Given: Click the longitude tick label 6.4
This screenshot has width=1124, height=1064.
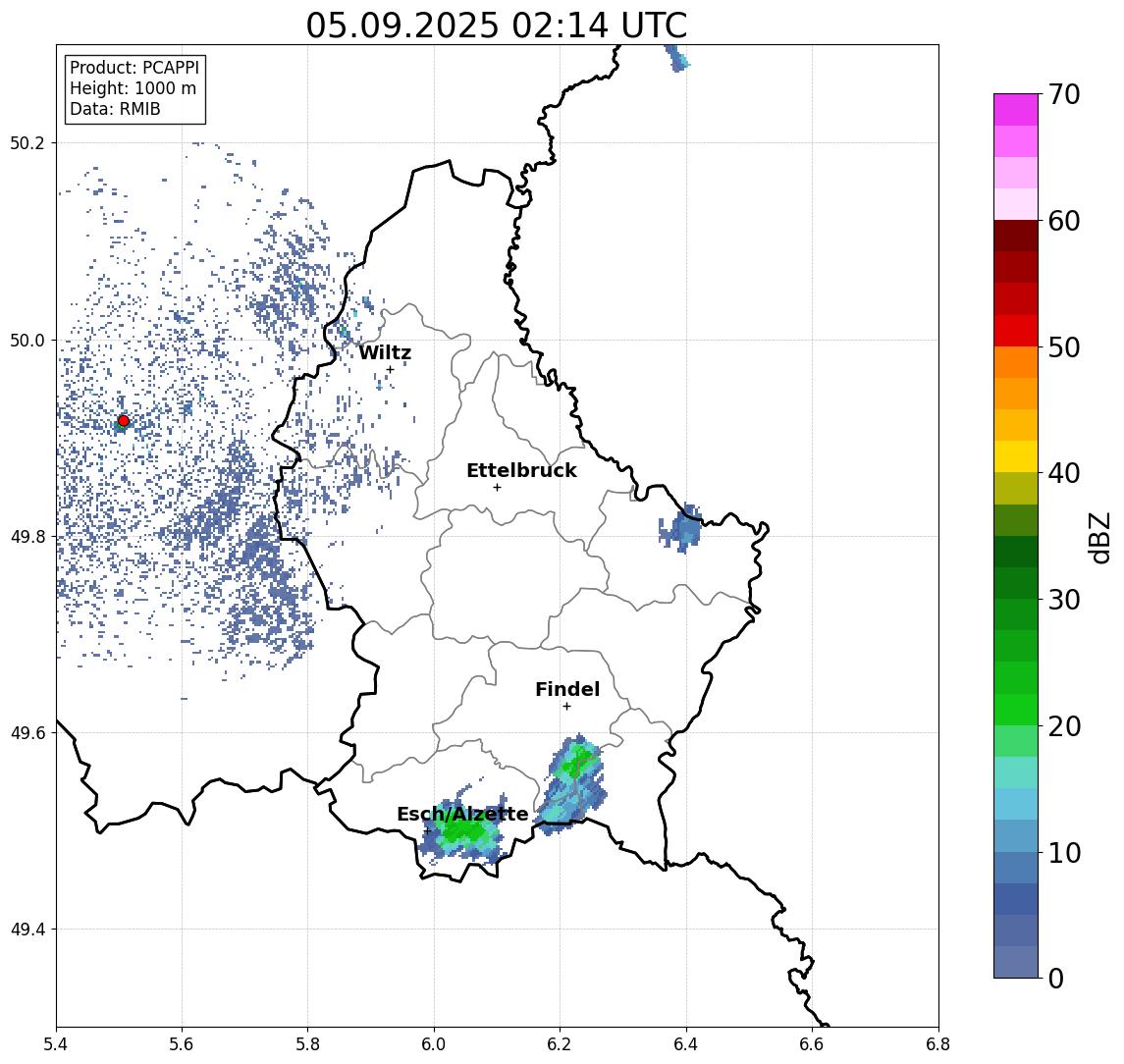Looking at the screenshot, I should (687, 1044).
